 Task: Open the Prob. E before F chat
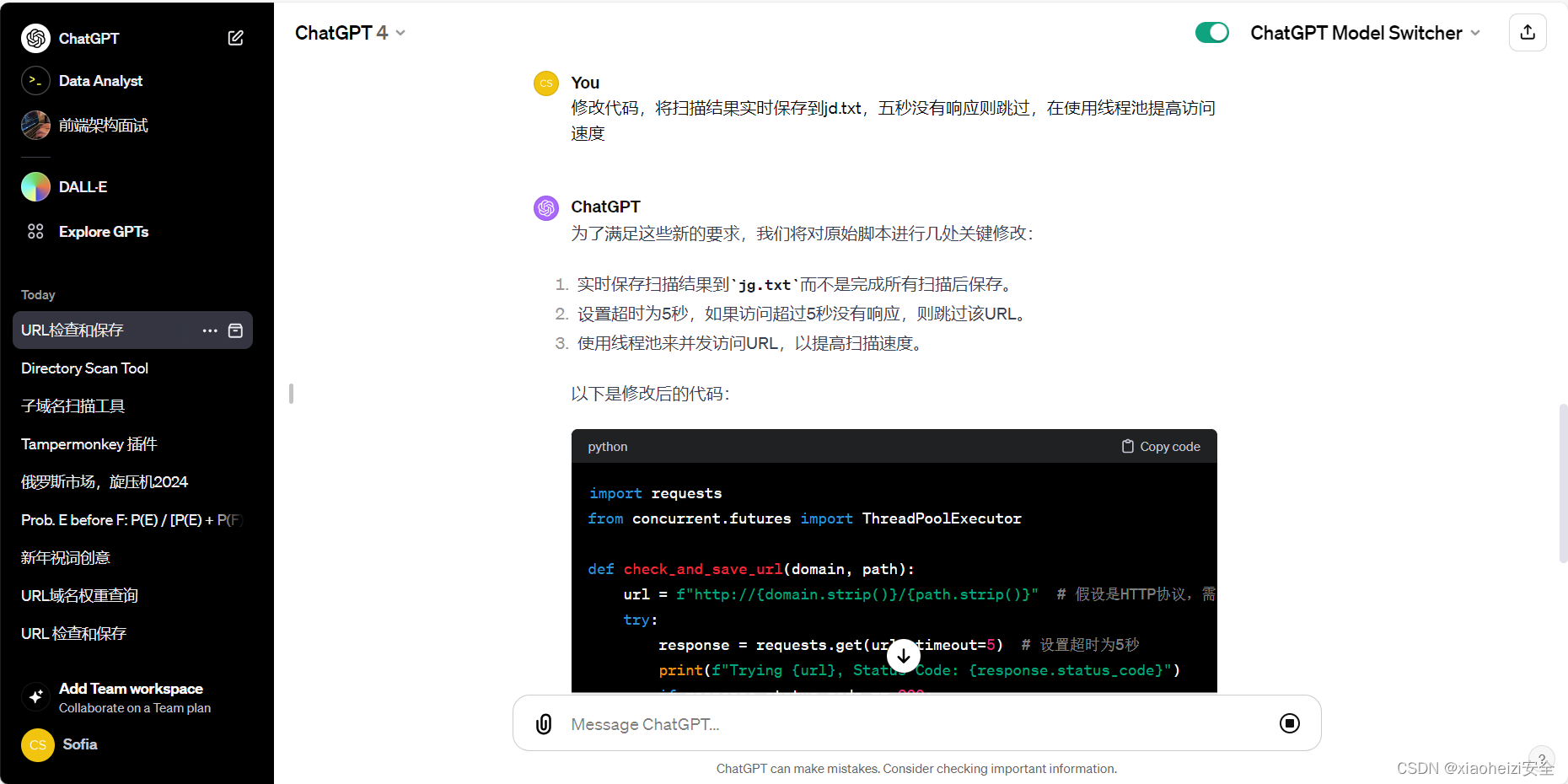[x=132, y=520]
